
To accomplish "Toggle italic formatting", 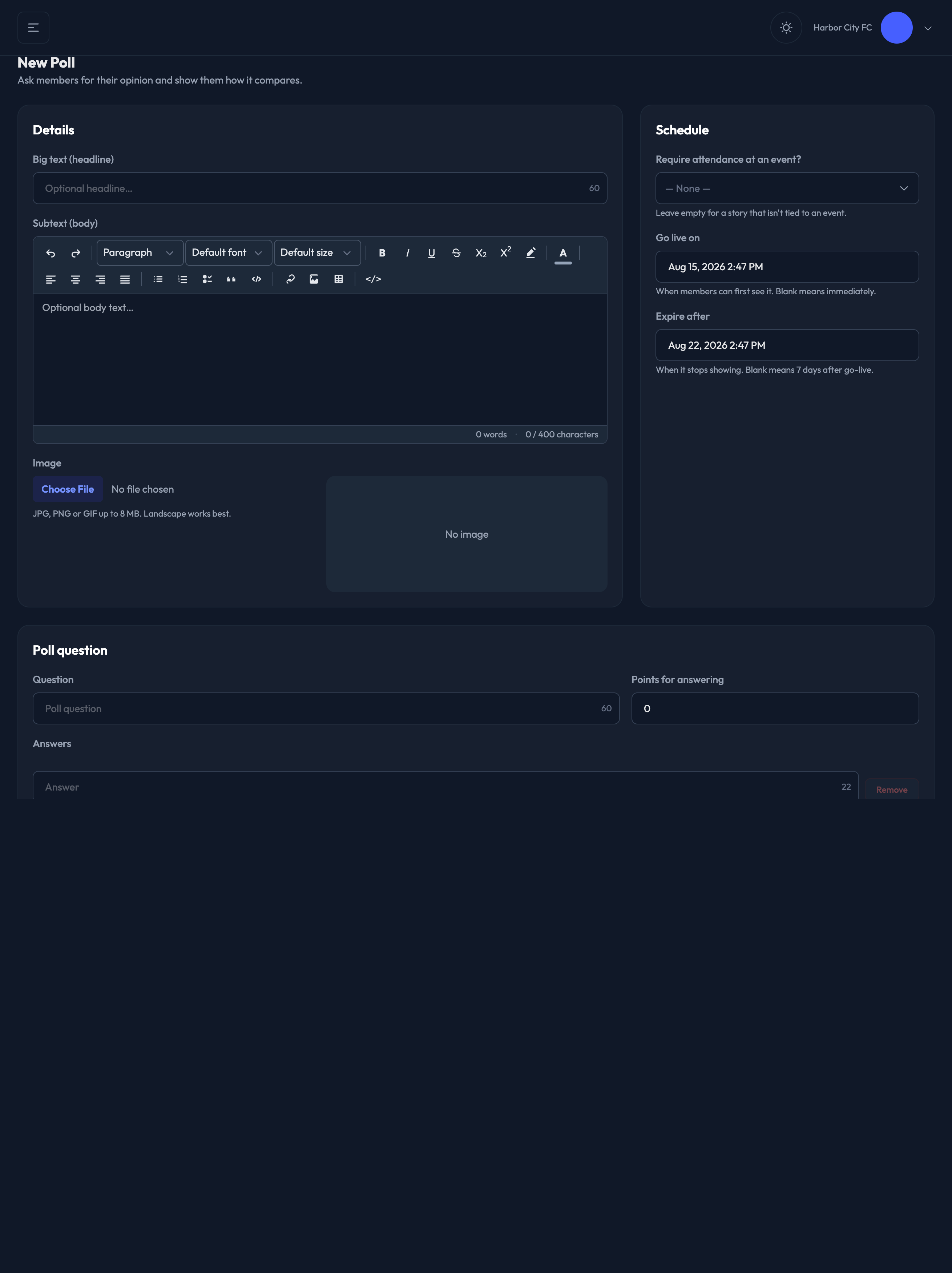I will [407, 253].
